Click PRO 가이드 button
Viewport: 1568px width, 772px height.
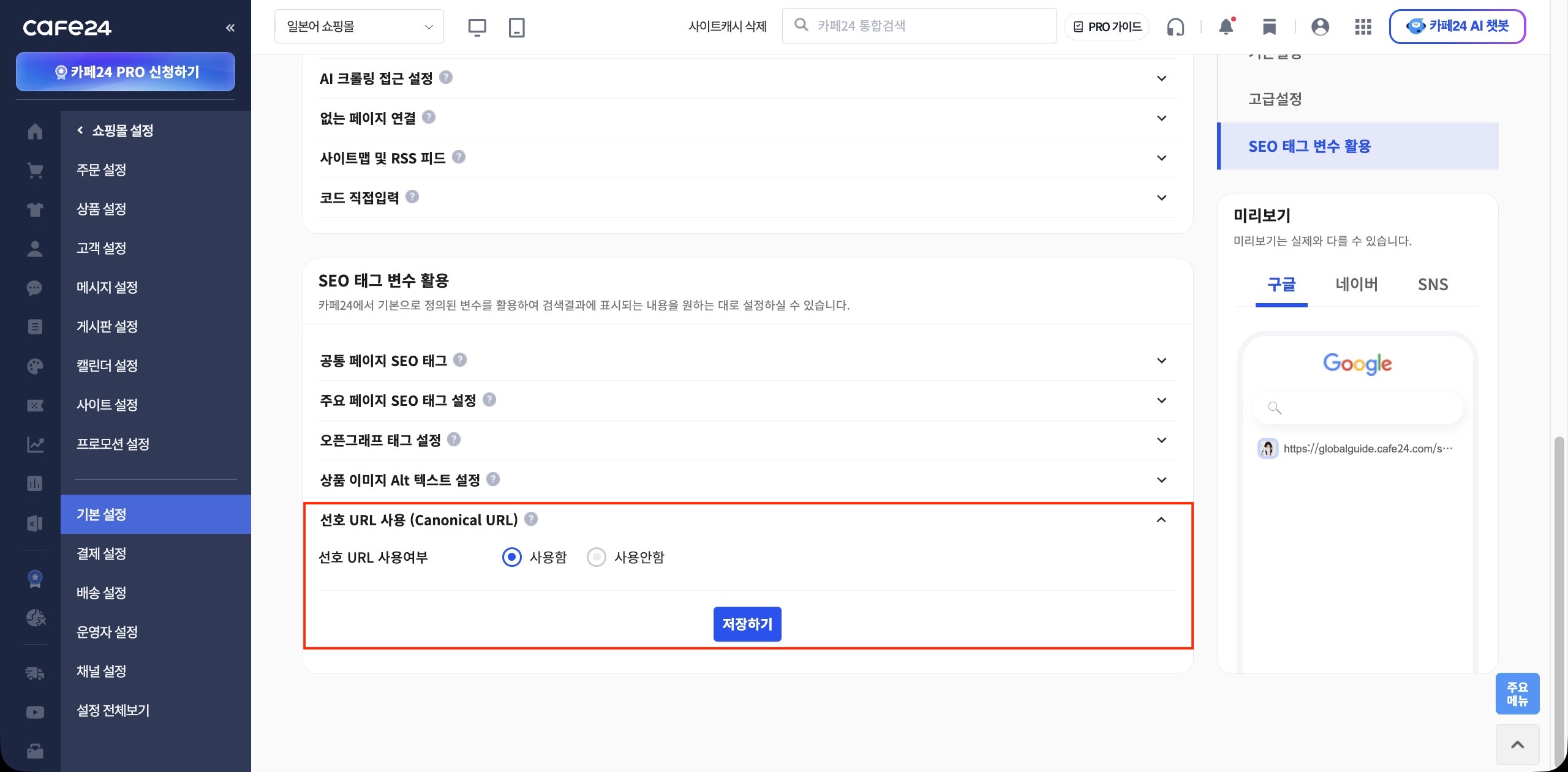1107,27
